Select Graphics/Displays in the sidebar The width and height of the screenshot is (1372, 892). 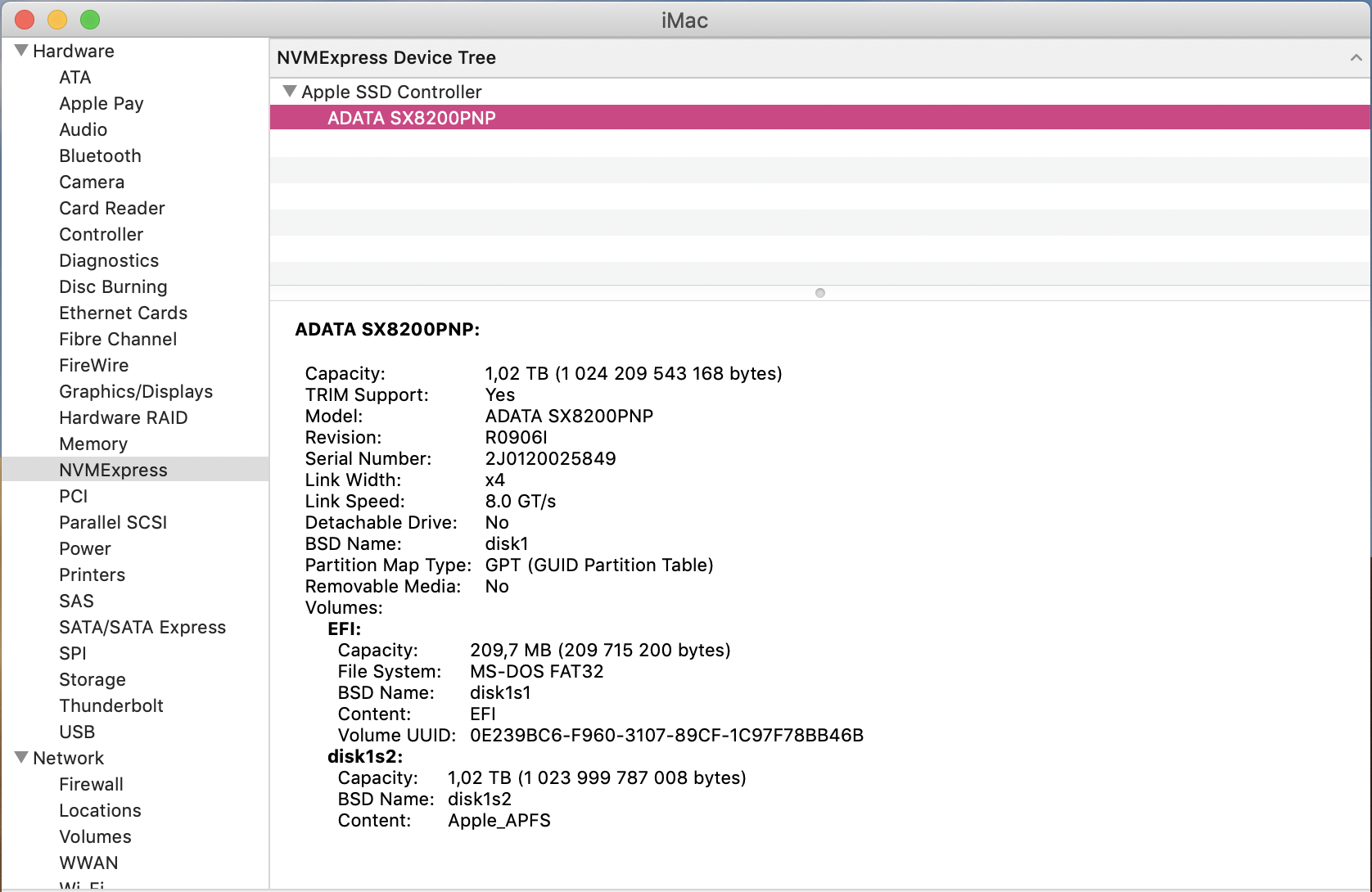point(136,391)
